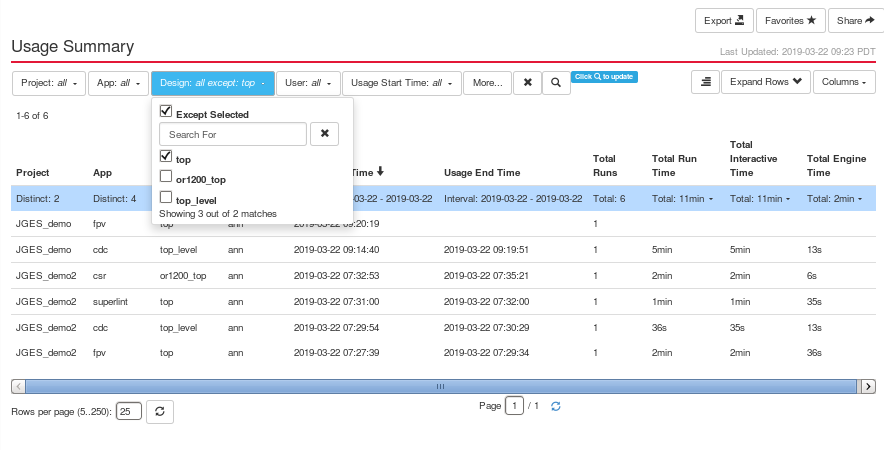
Task: Click the align rows icon button
Action: [705, 82]
